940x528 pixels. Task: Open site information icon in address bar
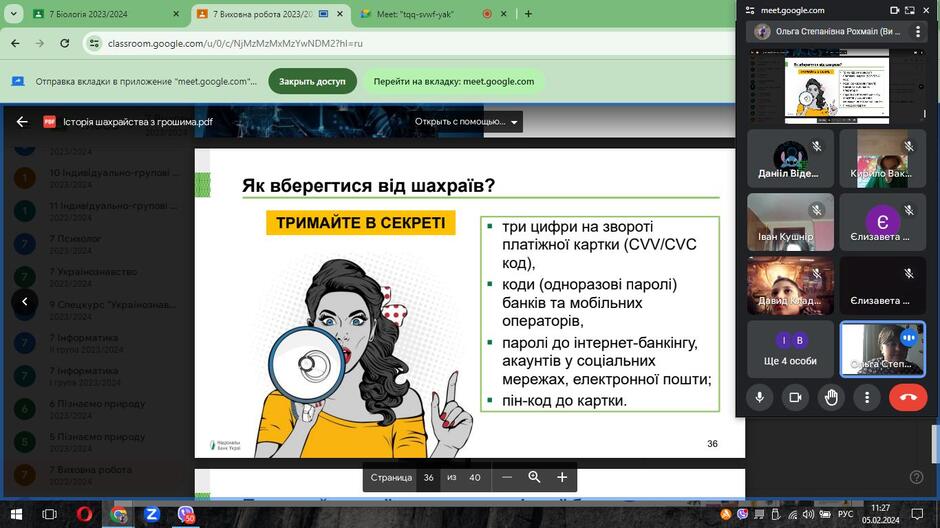tap(94, 43)
